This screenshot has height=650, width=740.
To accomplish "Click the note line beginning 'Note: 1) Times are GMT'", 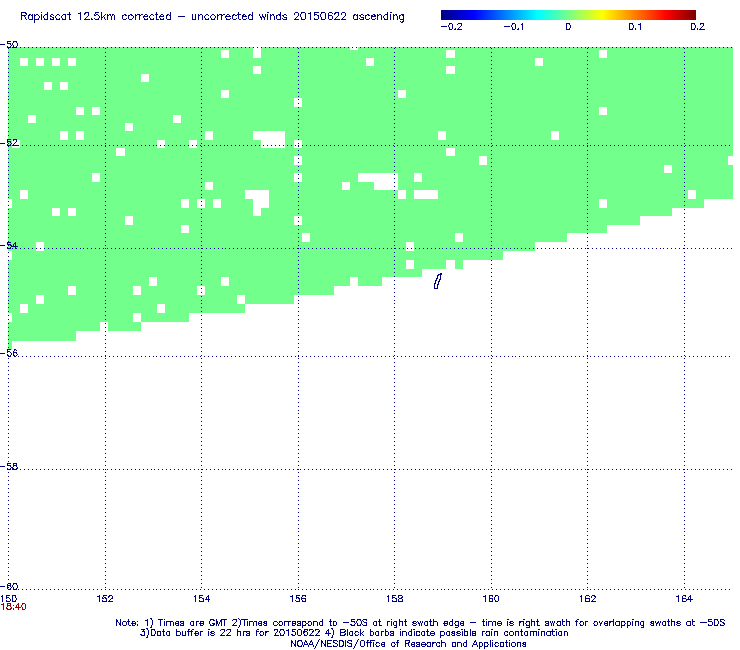I will tap(420, 623).
